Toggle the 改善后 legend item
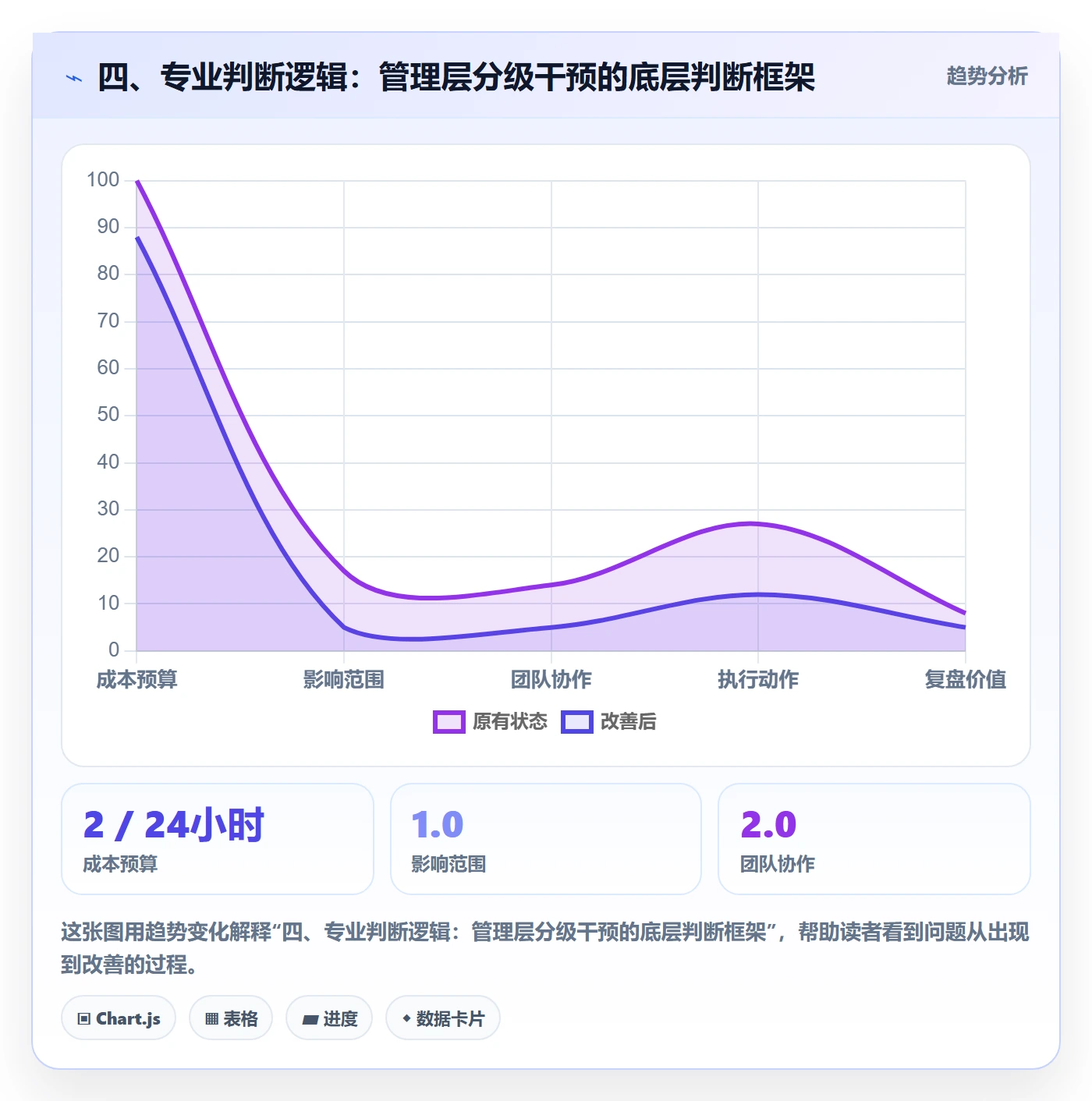This screenshot has height=1101, width=1092. (608, 721)
